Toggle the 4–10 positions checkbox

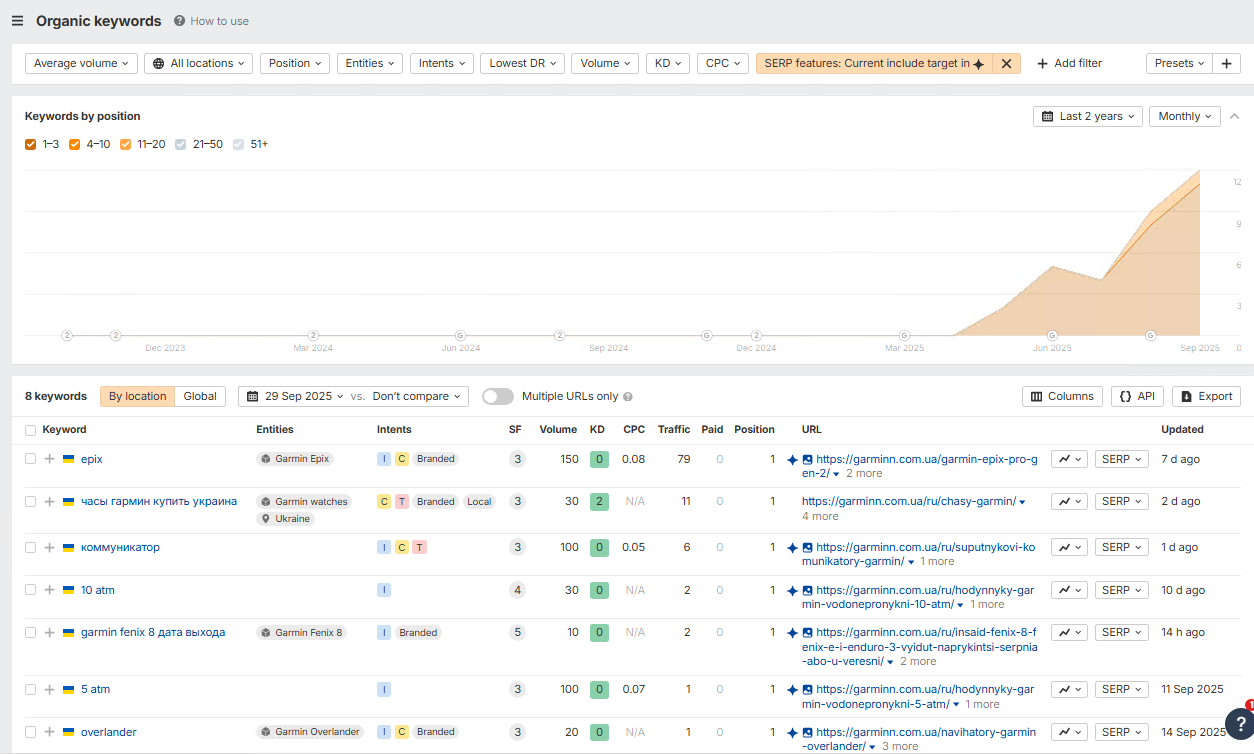click(x=75, y=144)
